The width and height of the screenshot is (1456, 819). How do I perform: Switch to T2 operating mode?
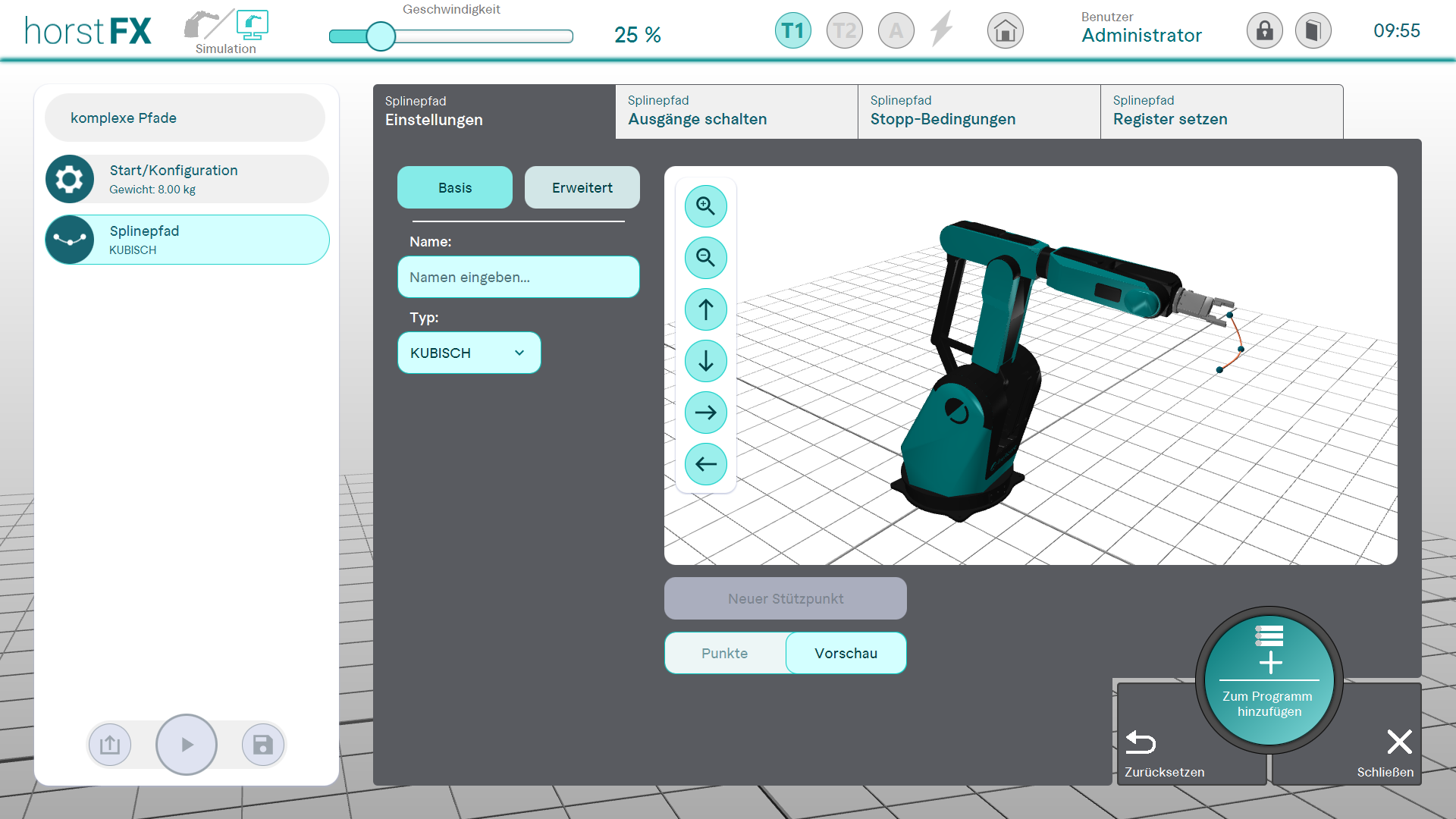click(844, 31)
